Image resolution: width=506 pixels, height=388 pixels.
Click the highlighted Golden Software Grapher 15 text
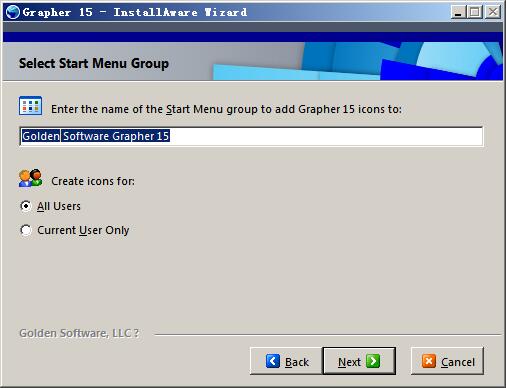pos(96,136)
